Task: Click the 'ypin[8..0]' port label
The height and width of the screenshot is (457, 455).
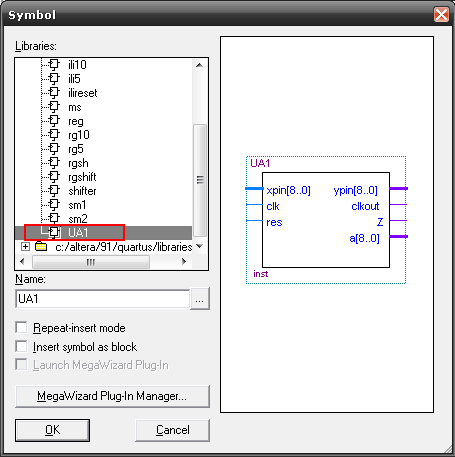Action: [356, 190]
